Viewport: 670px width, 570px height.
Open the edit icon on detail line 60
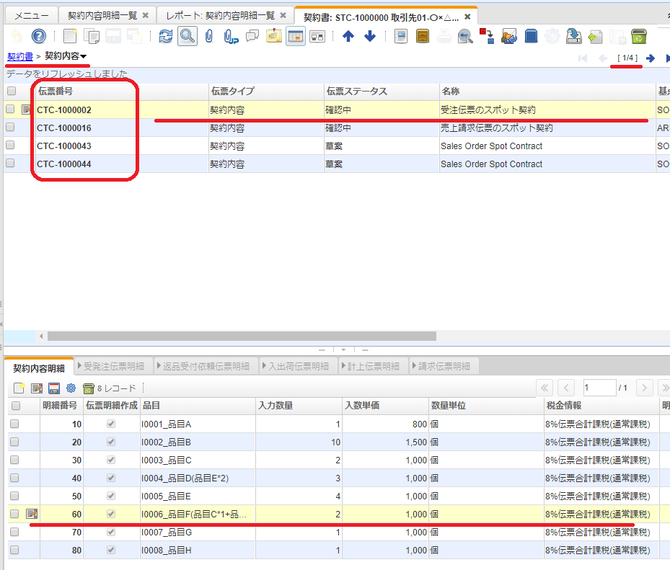click(x=32, y=514)
